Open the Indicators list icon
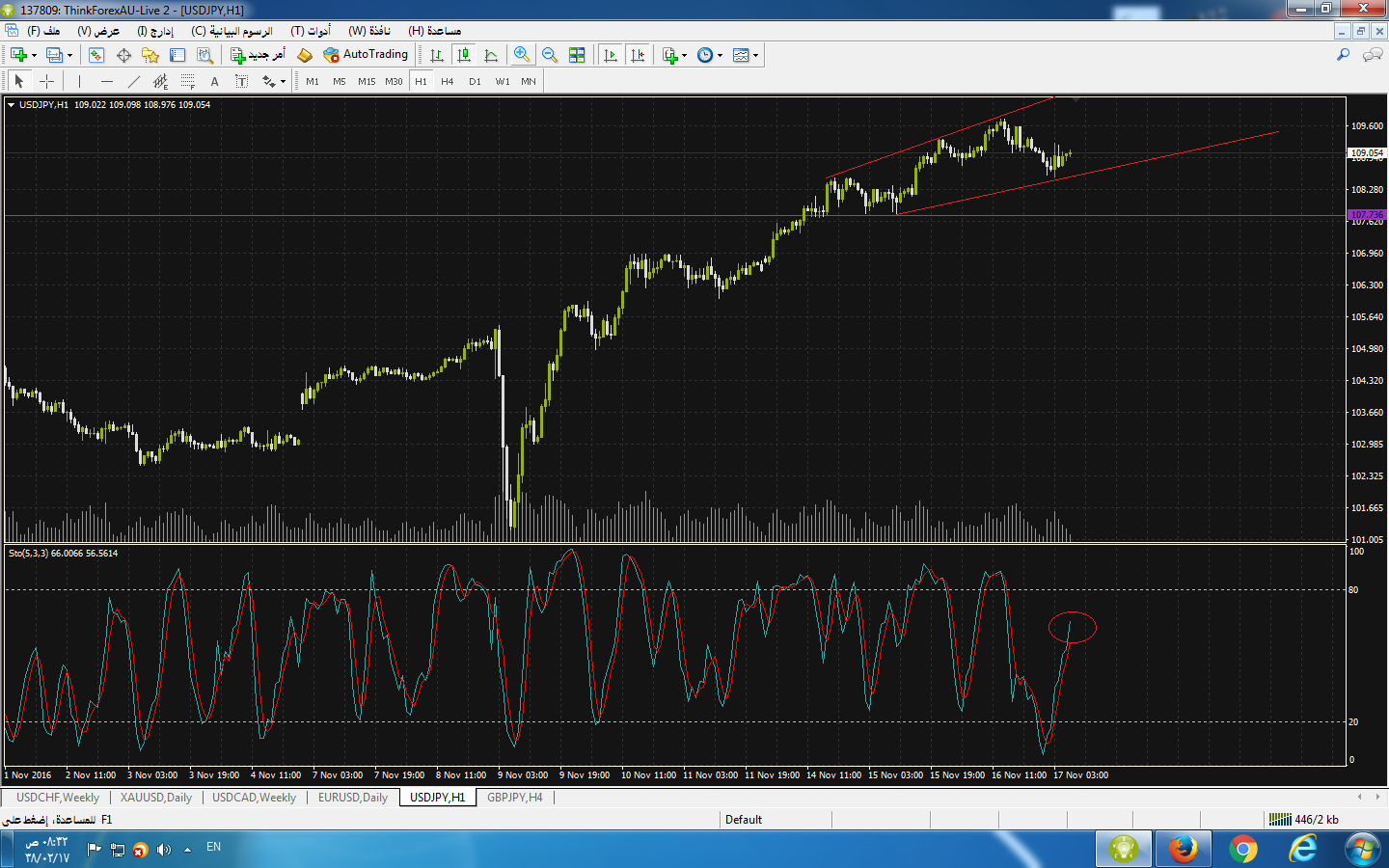The height and width of the screenshot is (868, 1389). click(x=670, y=55)
